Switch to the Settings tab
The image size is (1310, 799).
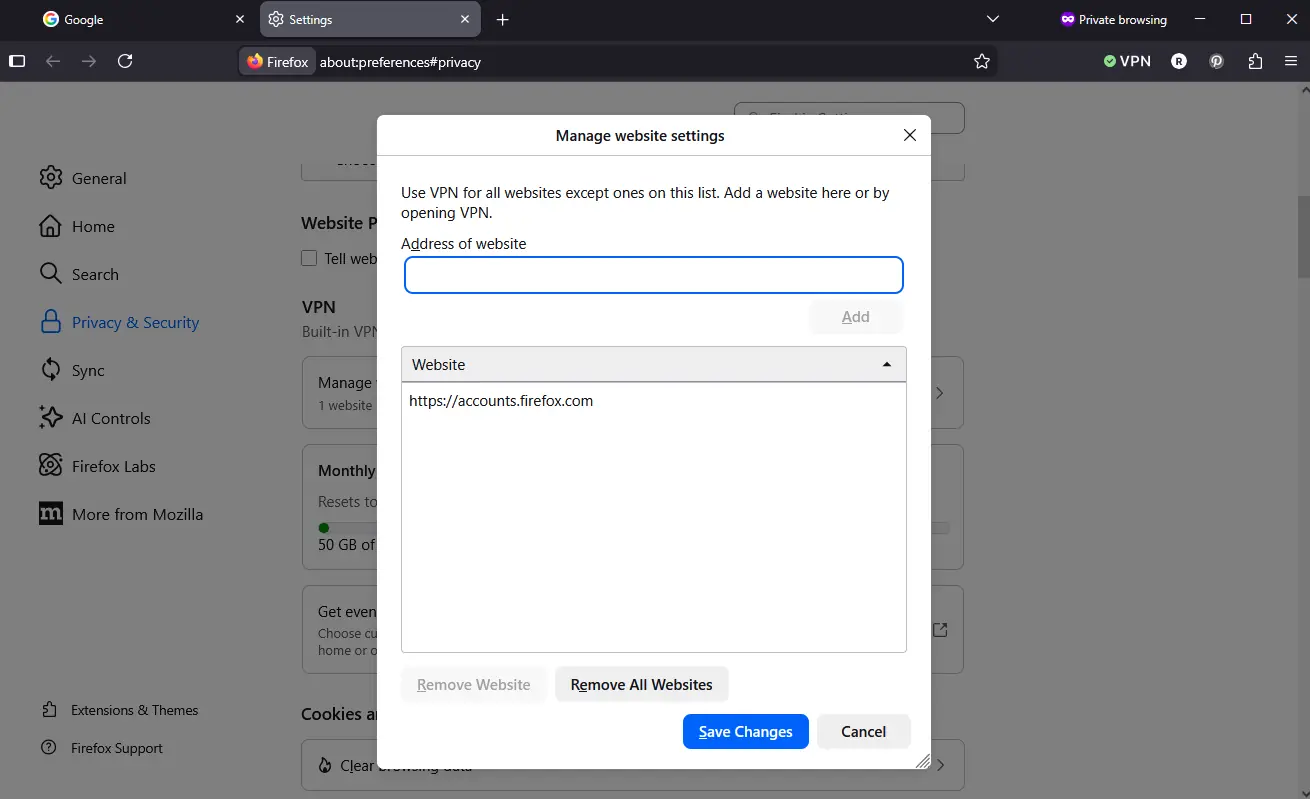pyautogui.click(x=370, y=19)
